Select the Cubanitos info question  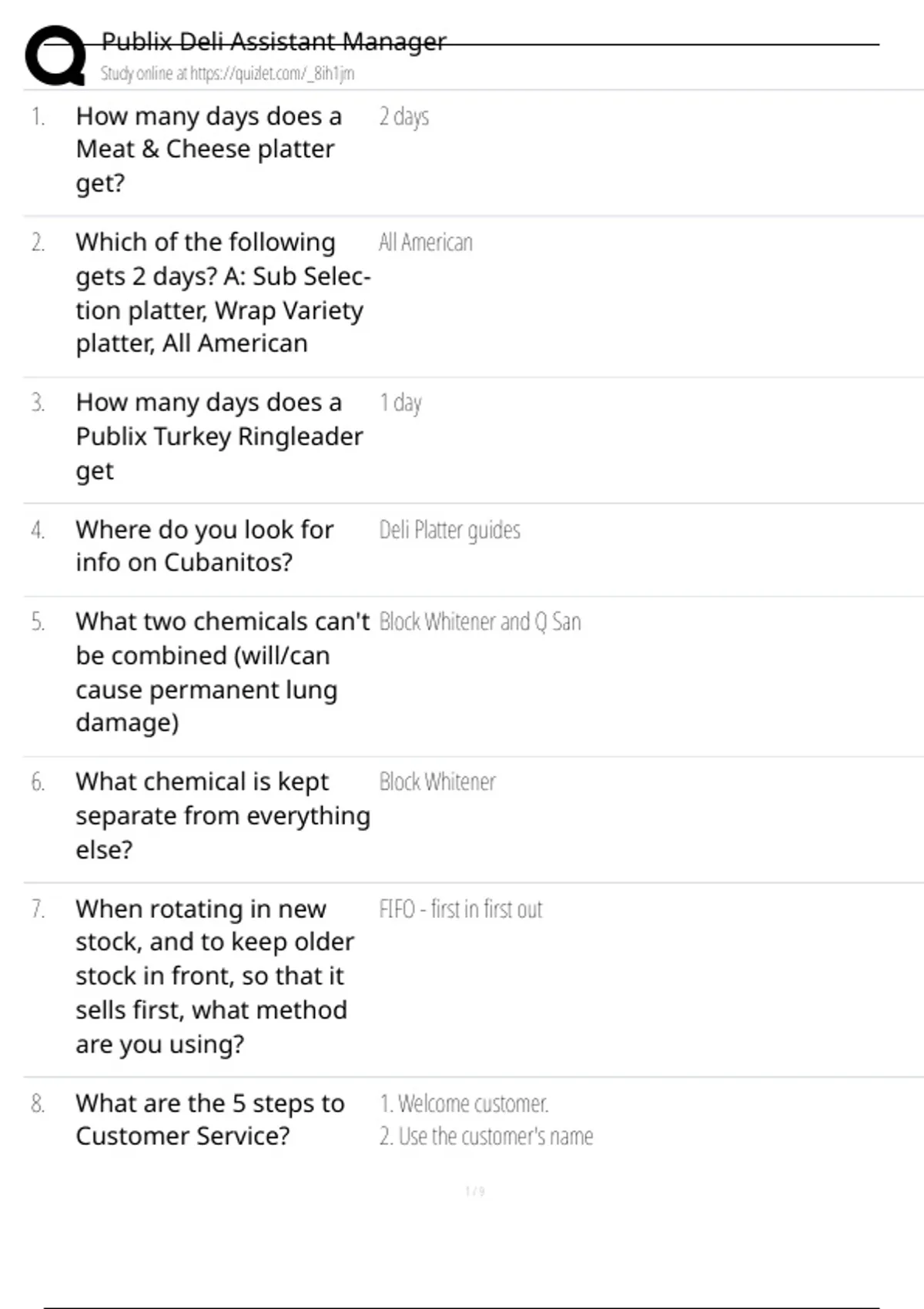(x=204, y=546)
